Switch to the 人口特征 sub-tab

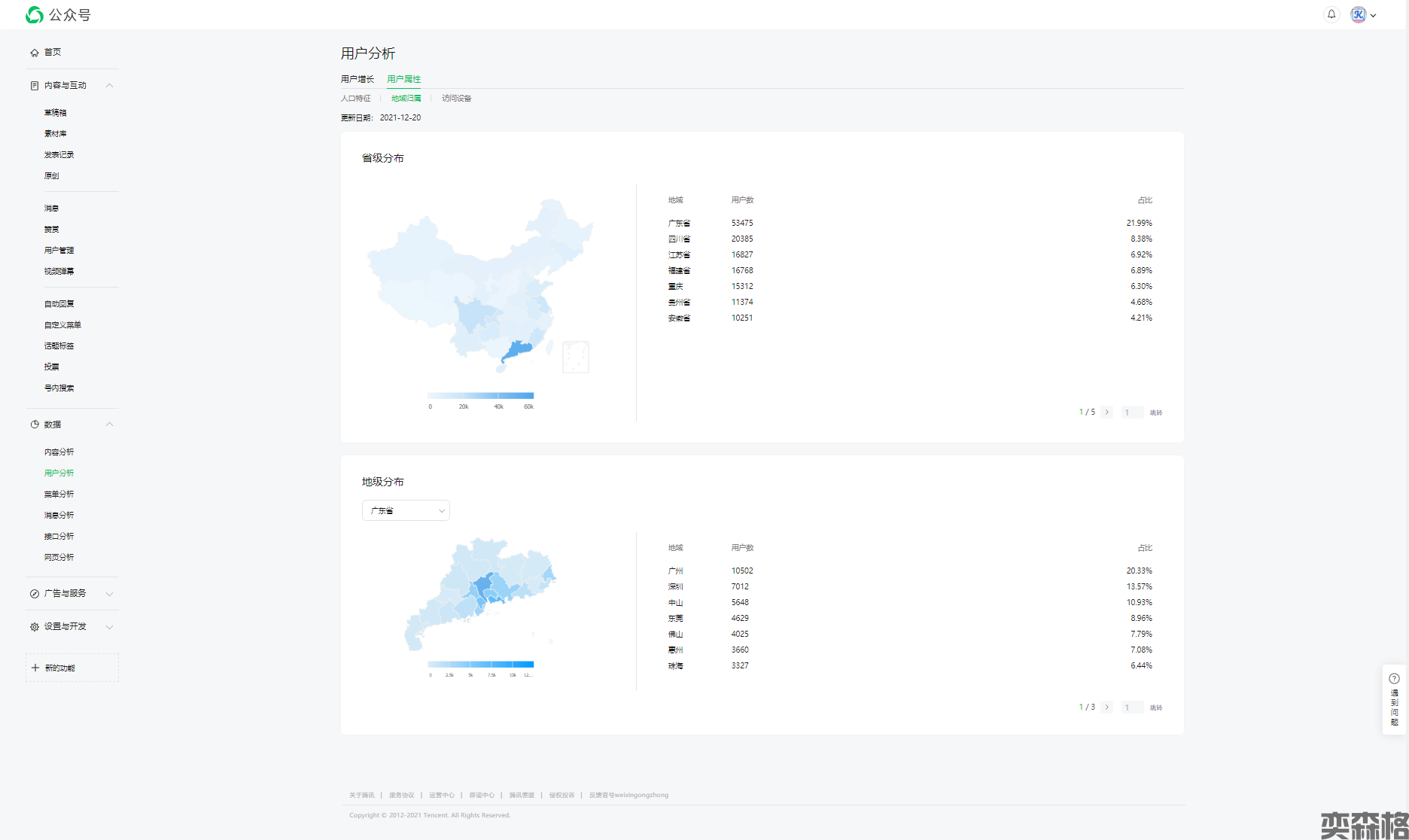[356, 99]
